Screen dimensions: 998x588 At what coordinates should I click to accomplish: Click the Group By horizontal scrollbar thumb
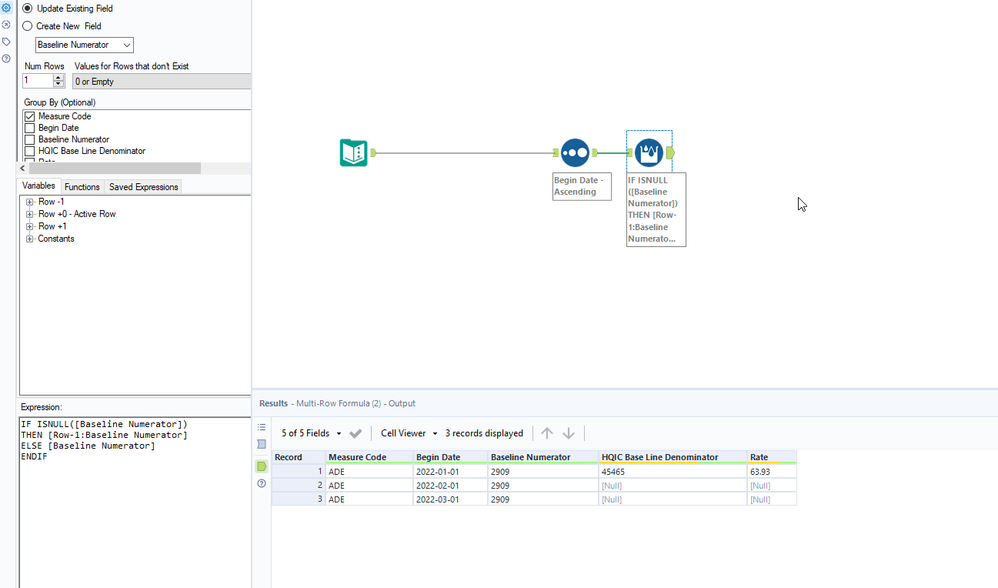[x=115, y=168]
